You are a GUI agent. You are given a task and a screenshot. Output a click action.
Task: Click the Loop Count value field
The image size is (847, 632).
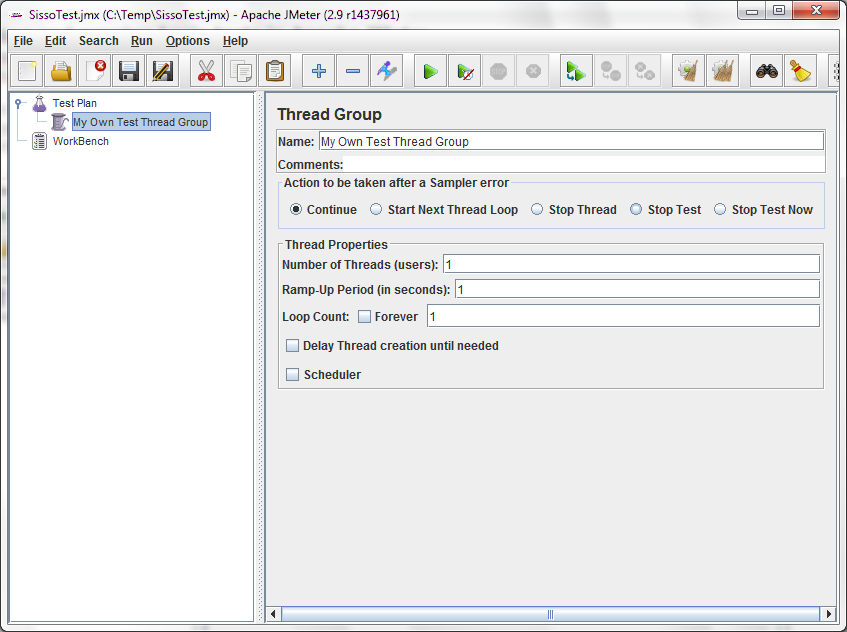[623, 316]
